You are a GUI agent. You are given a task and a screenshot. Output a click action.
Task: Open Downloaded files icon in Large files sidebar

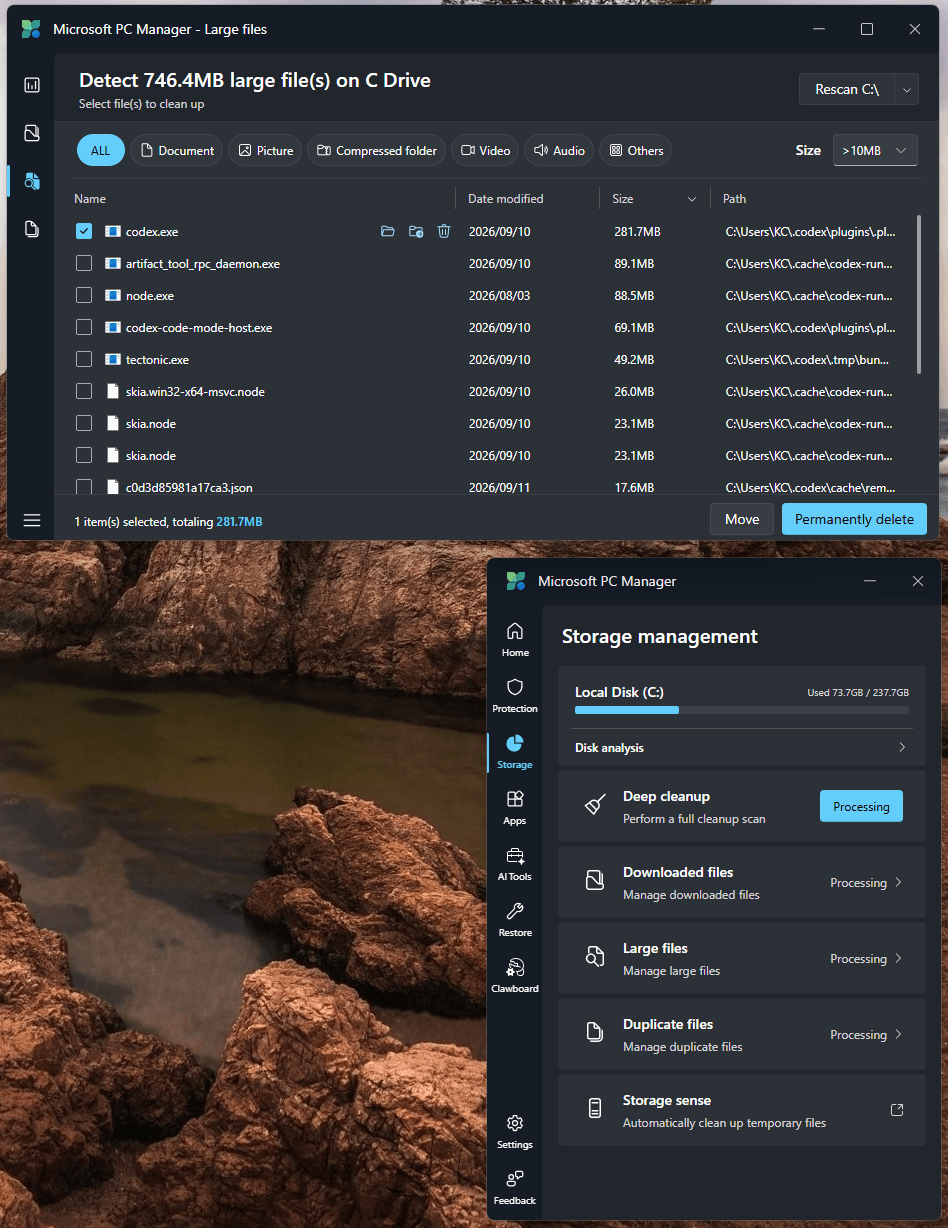pyautogui.click(x=32, y=133)
